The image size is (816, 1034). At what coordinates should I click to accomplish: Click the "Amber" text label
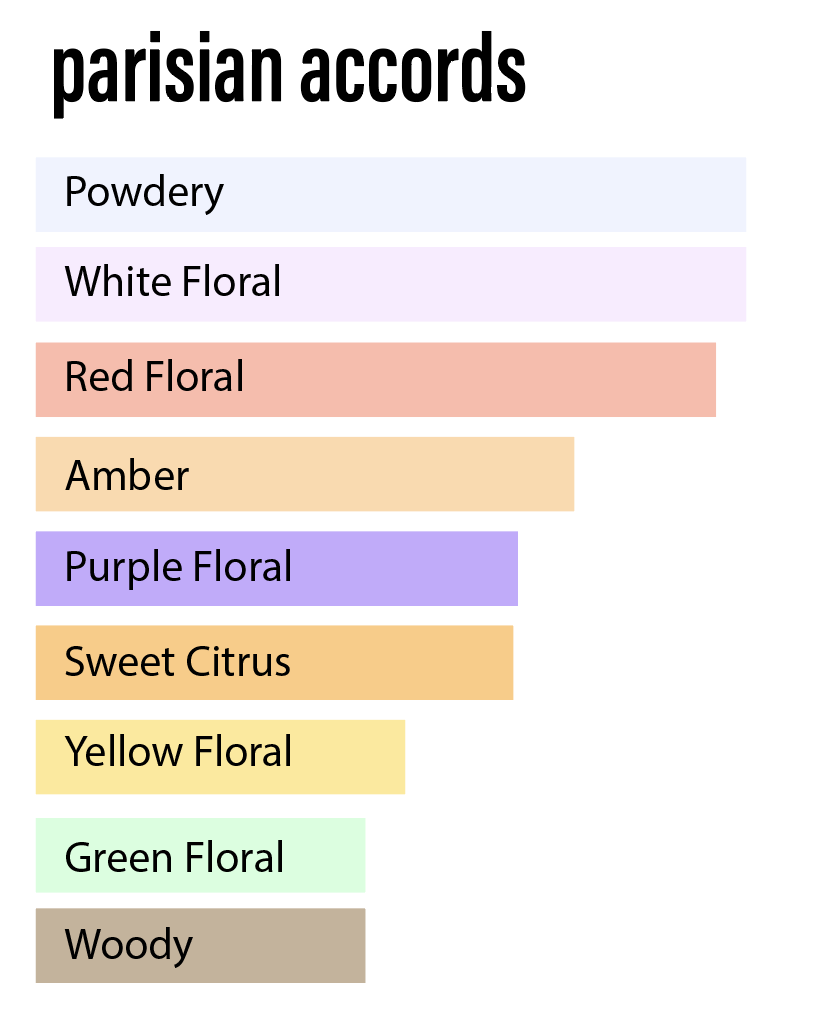pyautogui.click(x=127, y=475)
